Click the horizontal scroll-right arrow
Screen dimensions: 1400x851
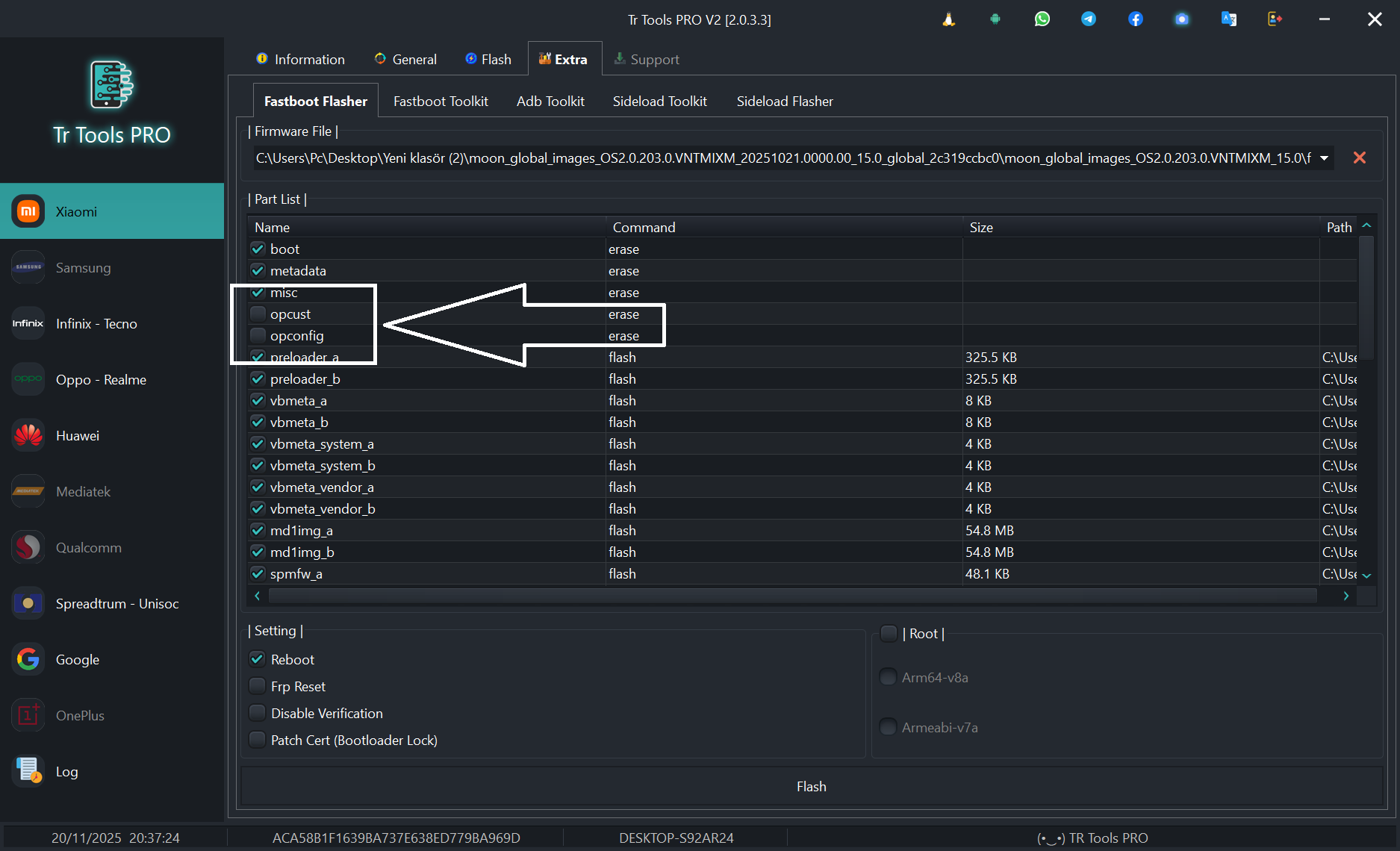1345,596
